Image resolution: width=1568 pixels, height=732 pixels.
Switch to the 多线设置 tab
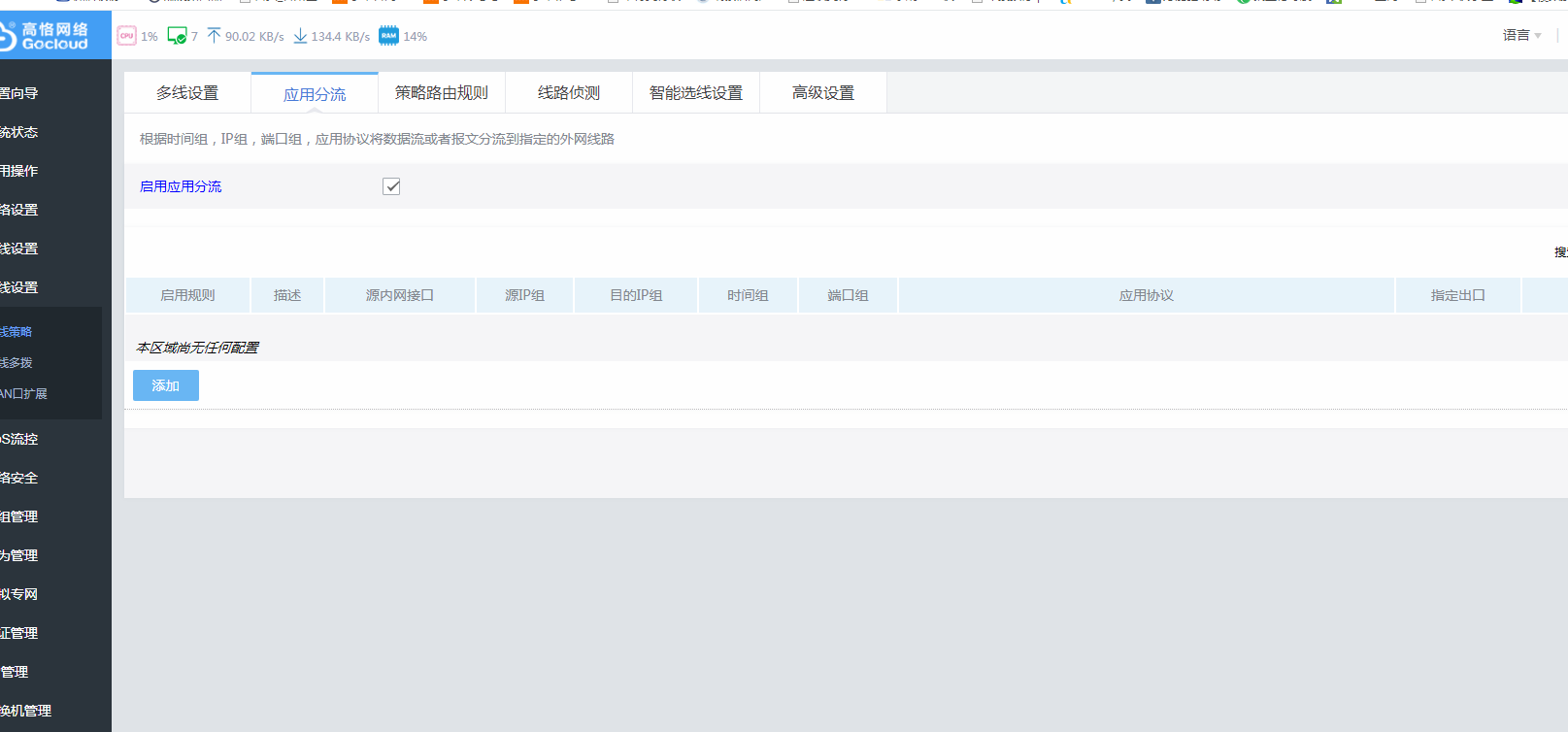(187, 93)
